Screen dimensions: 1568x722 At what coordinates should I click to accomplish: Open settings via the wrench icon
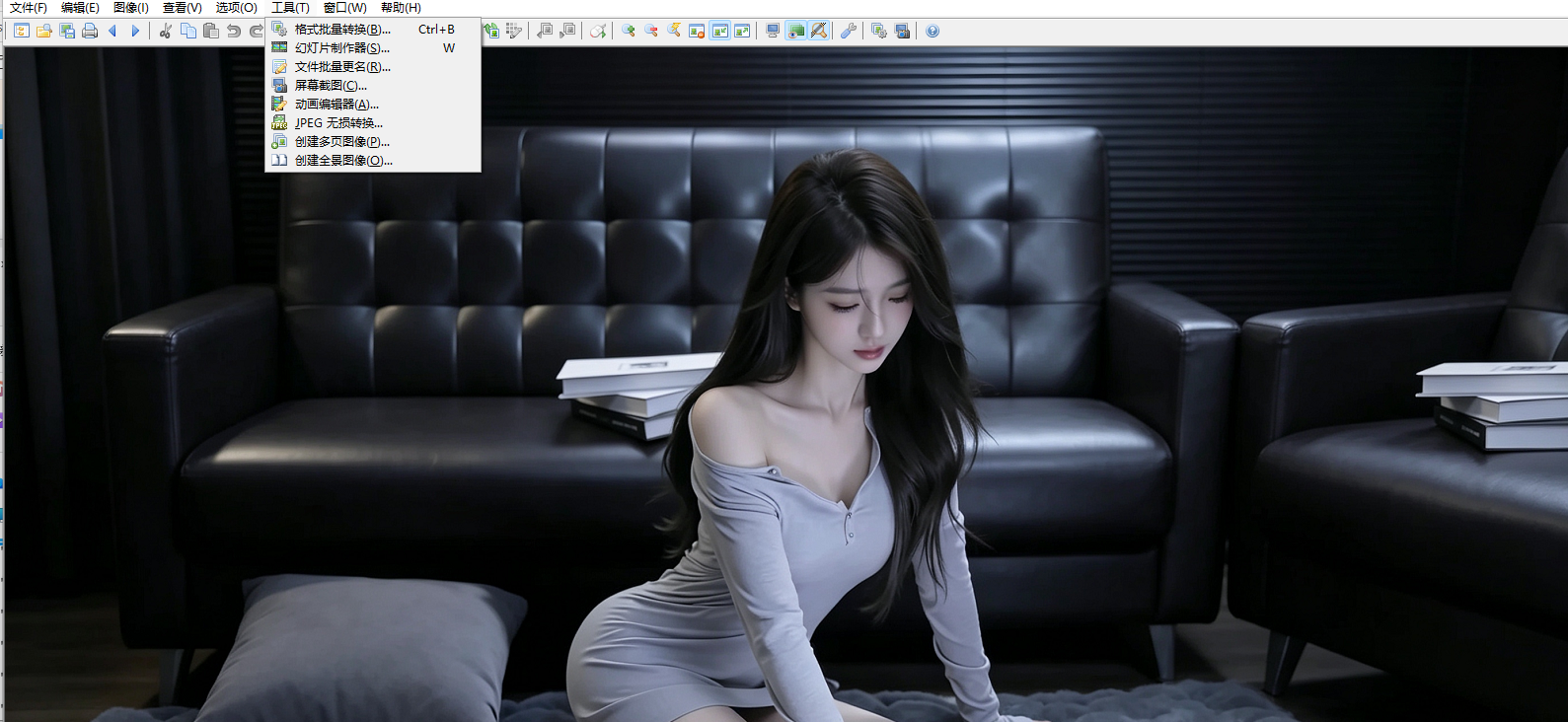849,31
